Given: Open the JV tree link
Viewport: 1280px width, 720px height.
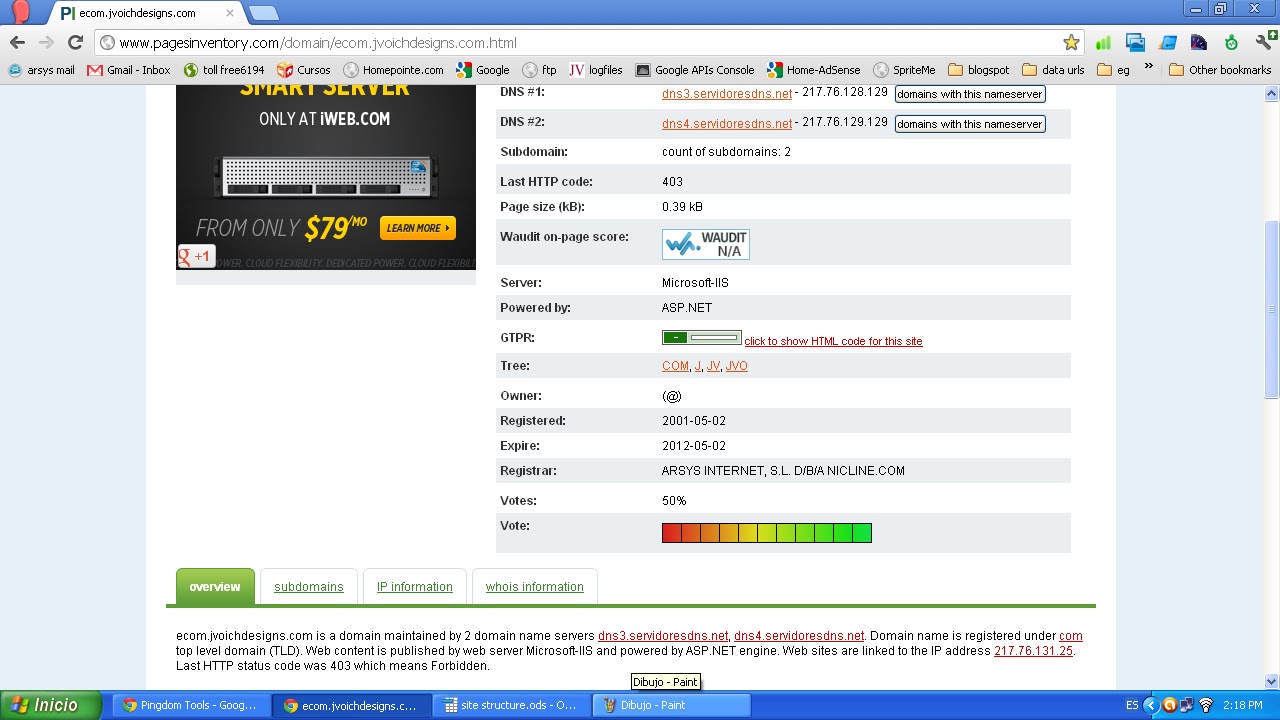Looking at the screenshot, I should click(x=713, y=366).
